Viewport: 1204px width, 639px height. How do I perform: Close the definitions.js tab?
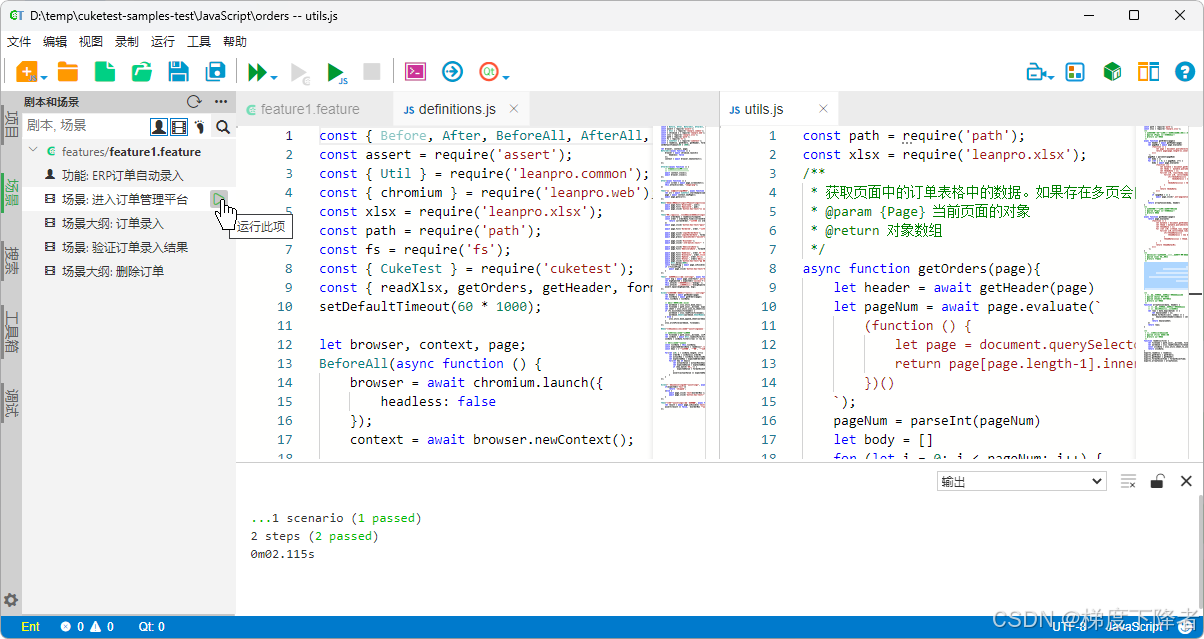point(514,108)
